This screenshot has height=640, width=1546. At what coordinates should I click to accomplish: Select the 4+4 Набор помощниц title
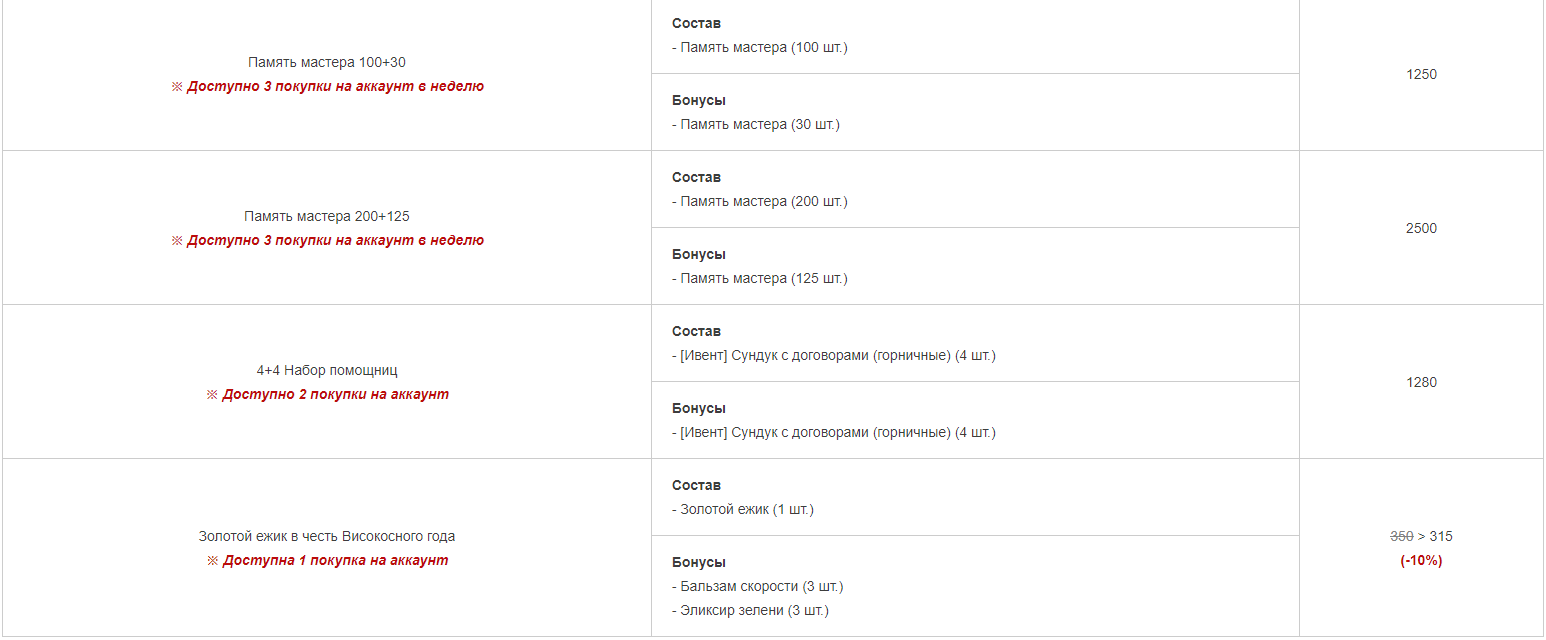pyautogui.click(x=327, y=370)
